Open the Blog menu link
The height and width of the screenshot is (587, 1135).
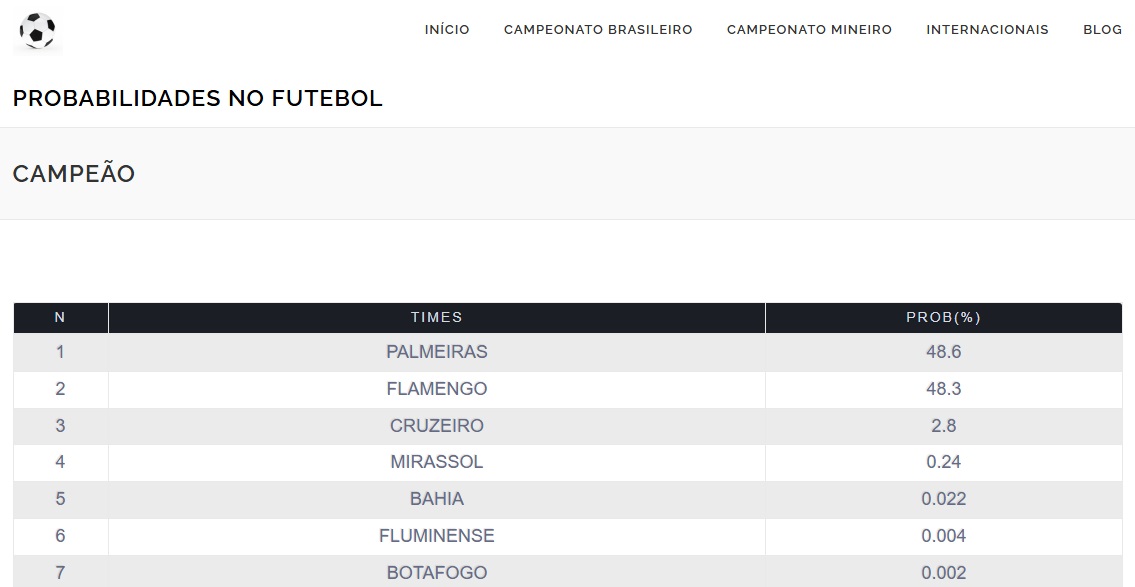(1102, 30)
